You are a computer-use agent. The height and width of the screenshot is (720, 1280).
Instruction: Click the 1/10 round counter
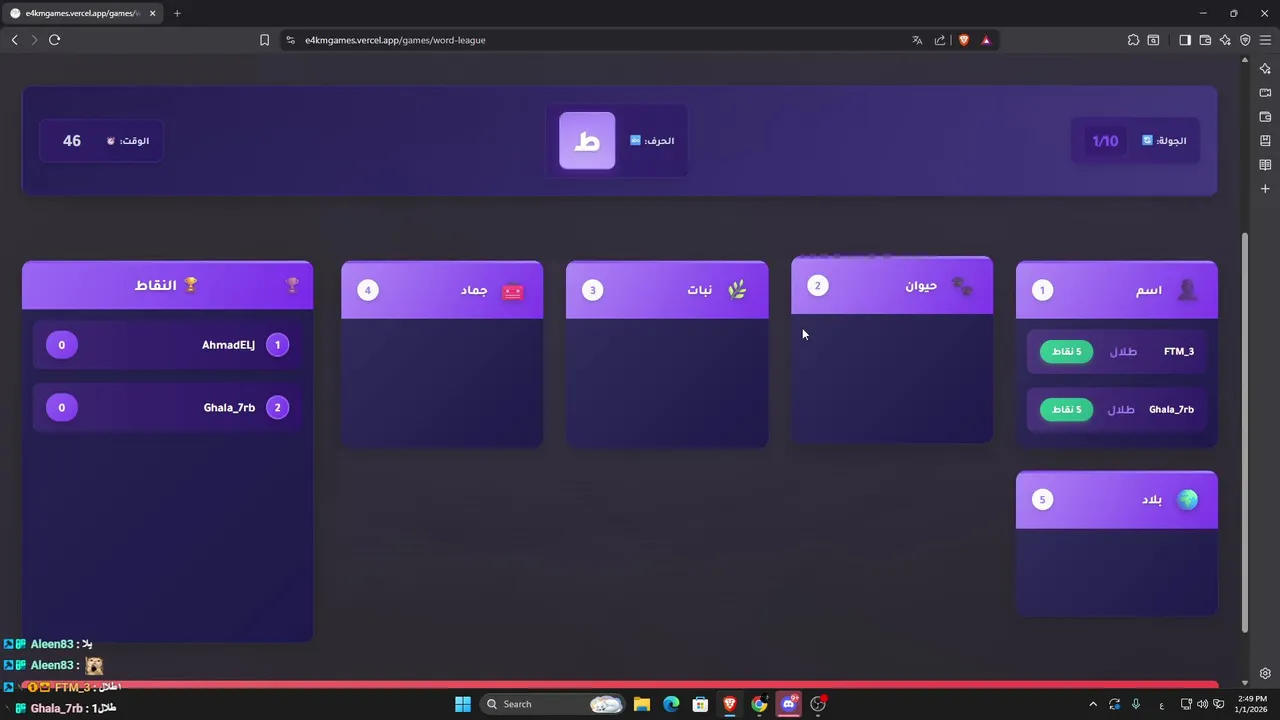(x=1105, y=141)
